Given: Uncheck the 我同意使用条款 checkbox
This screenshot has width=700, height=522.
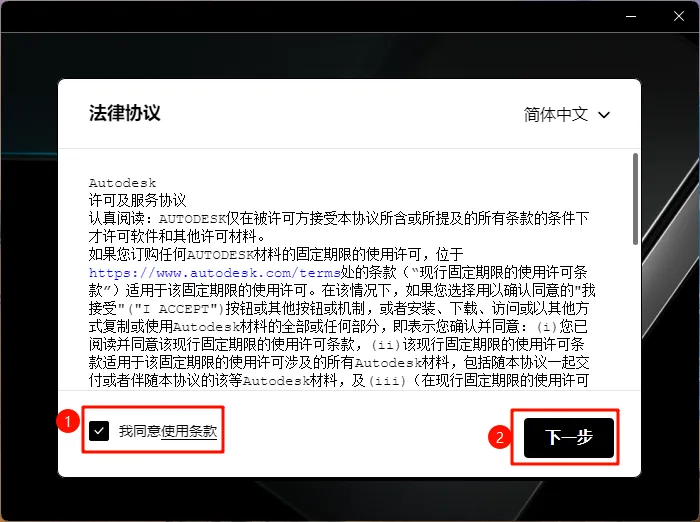Looking at the screenshot, I should [x=99, y=431].
